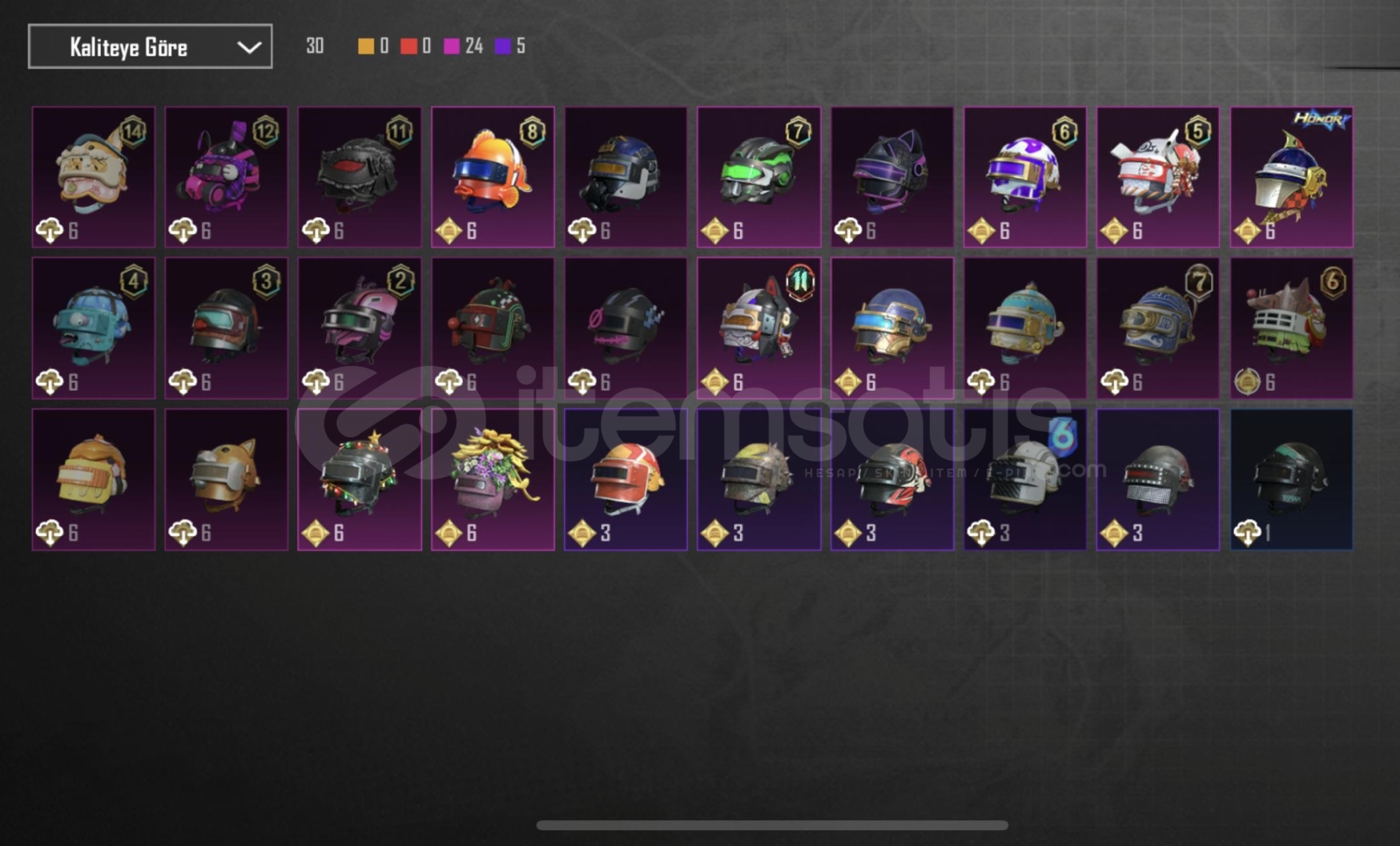Click the pink quality color square showing 24
This screenshot has width=1400, height=846.
[451, 46]
